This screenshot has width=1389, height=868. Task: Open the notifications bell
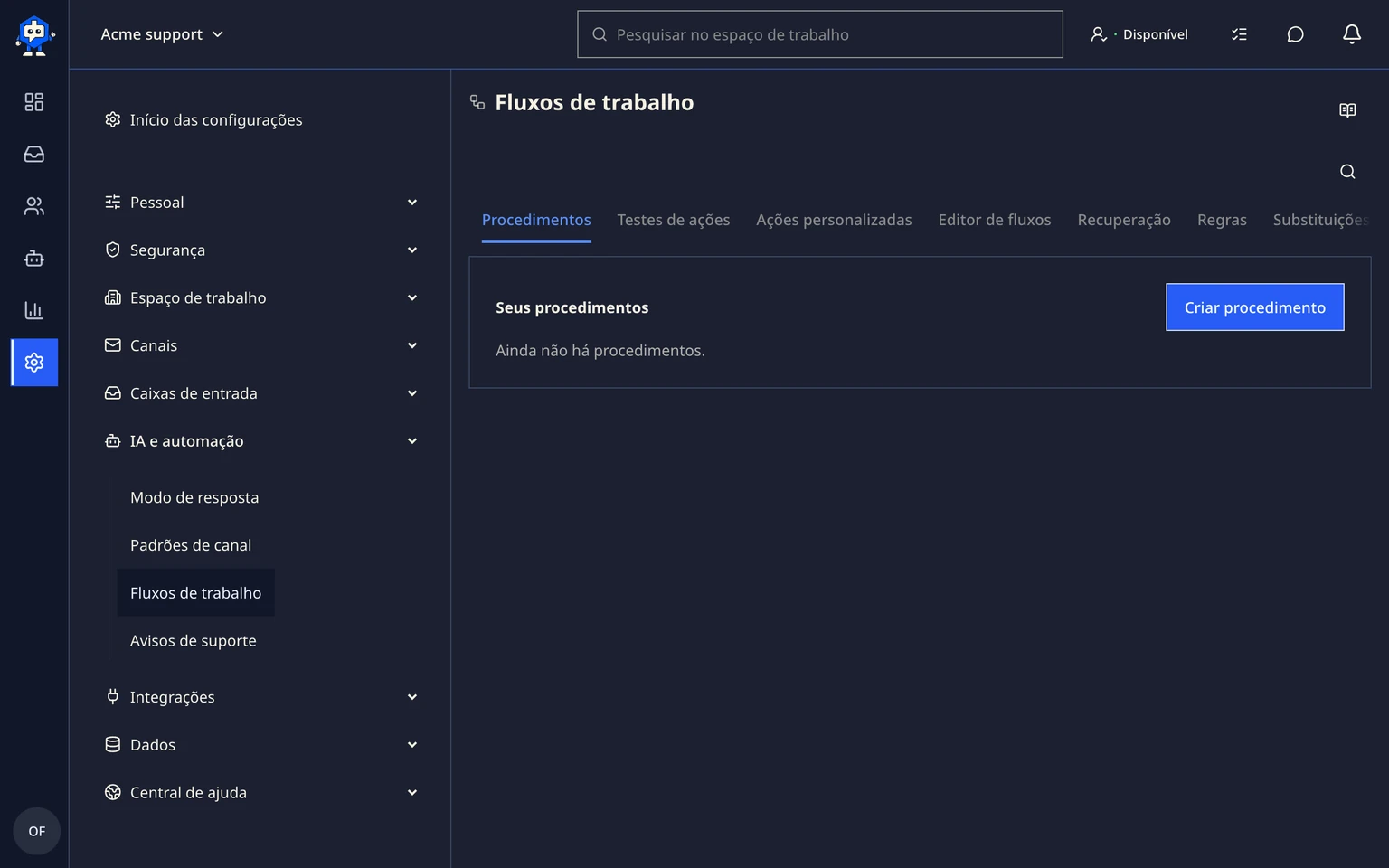pos(1351,34)
